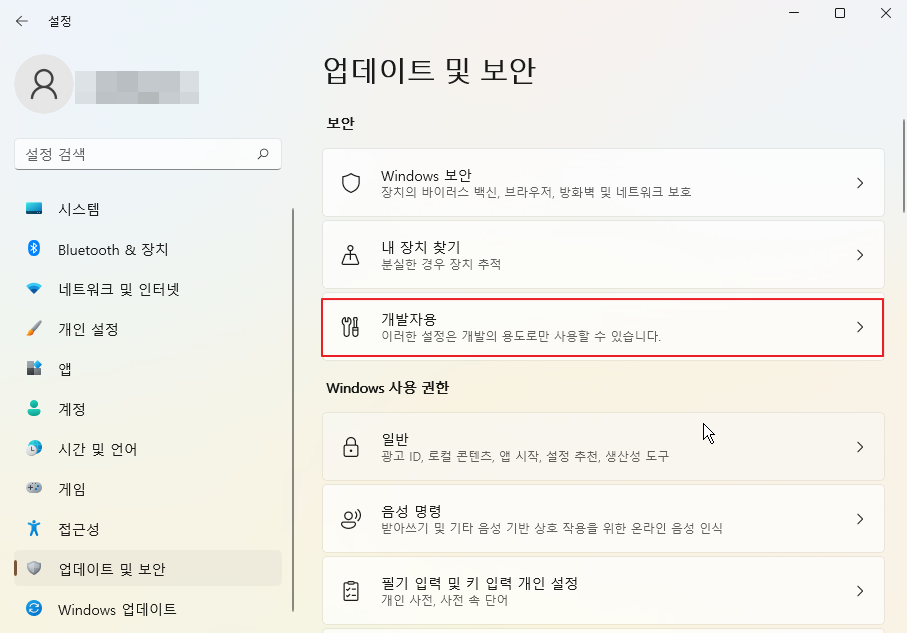
Task: Click the 개발자용 tools icon
Action: click(x=351, y=327)
